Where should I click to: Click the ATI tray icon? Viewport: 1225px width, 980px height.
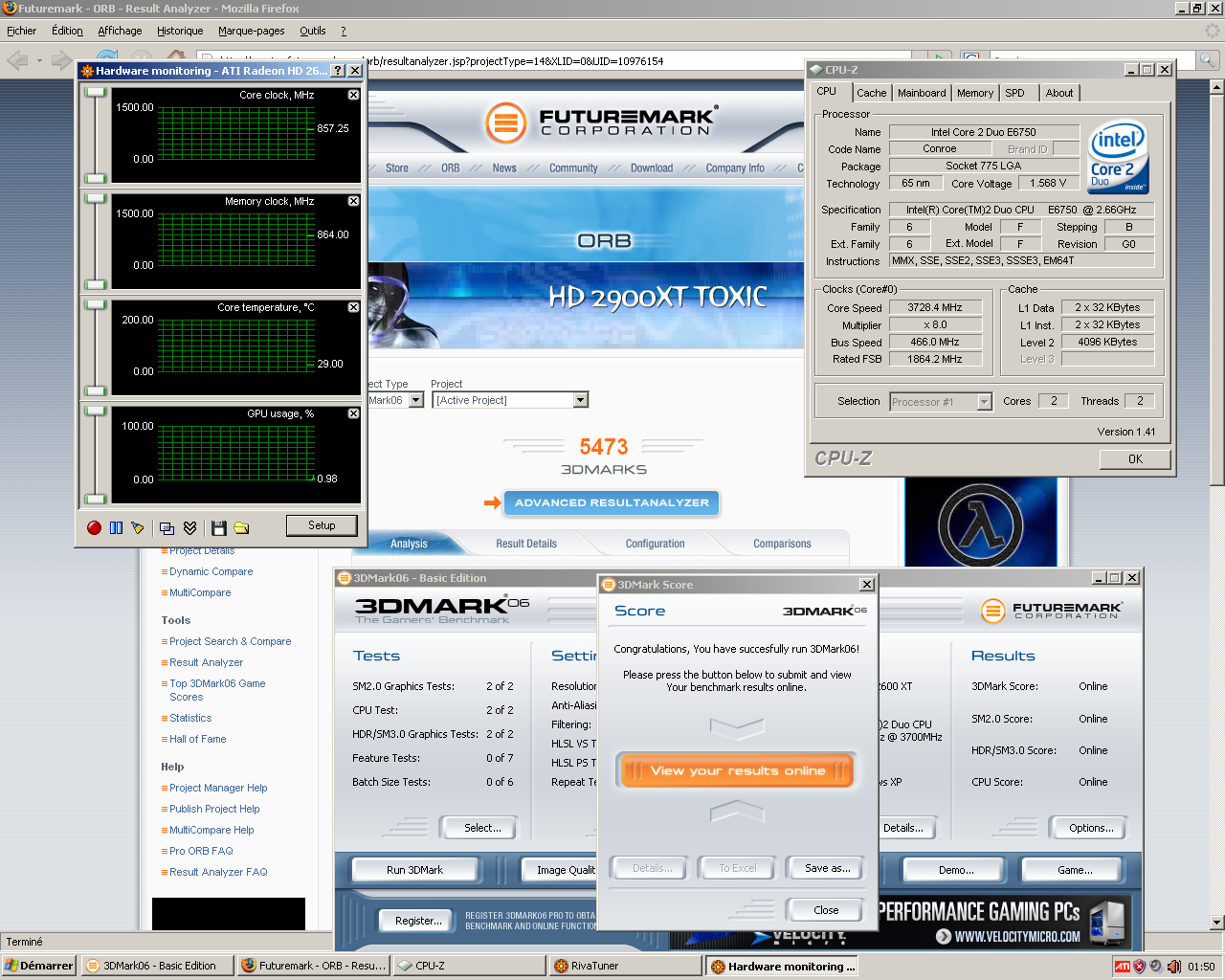pos(1123,967)
